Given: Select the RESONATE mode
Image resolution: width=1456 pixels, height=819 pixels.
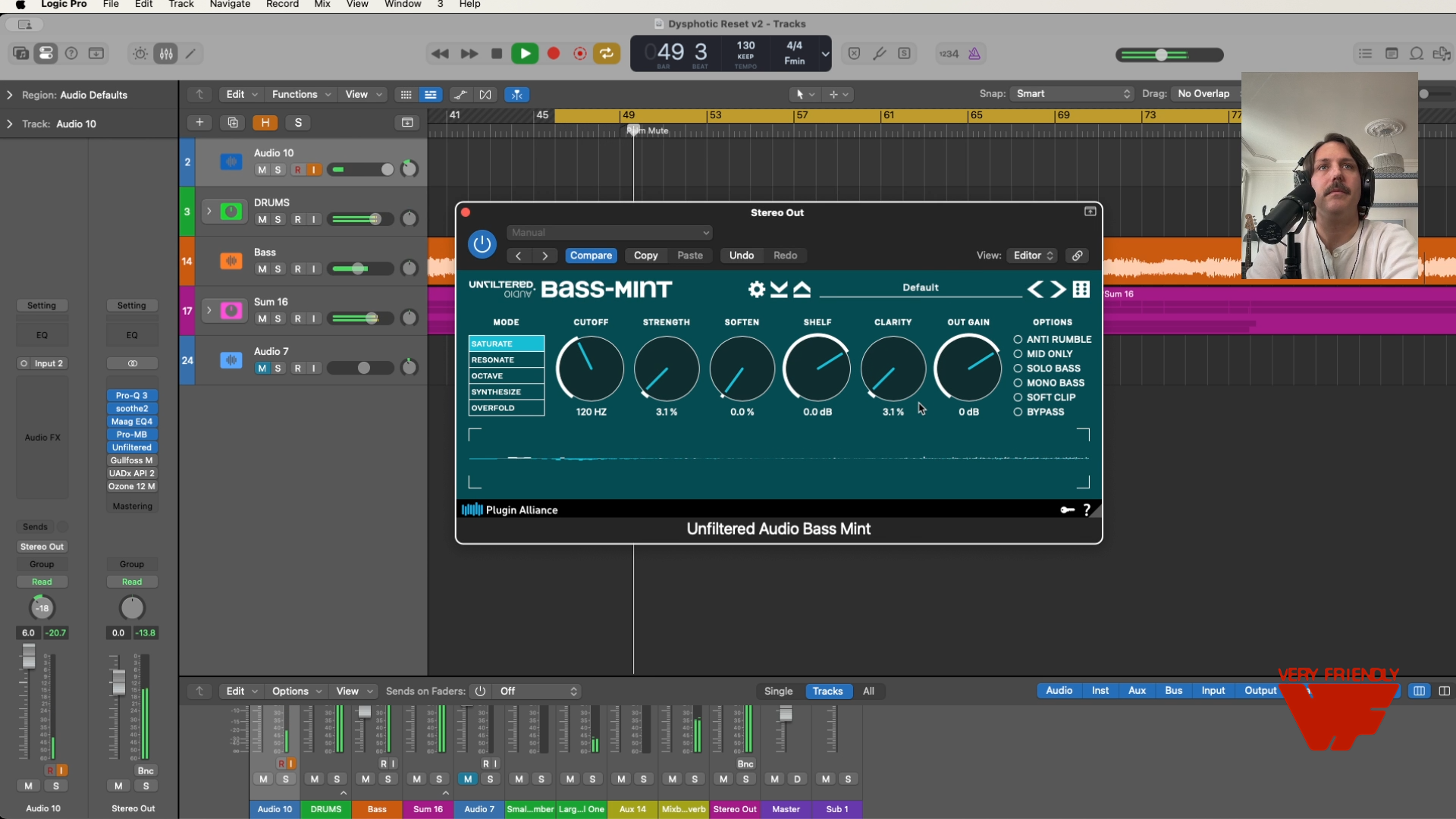Looking at the screenshot, I should pyautogui.click(x=506, y=360).
